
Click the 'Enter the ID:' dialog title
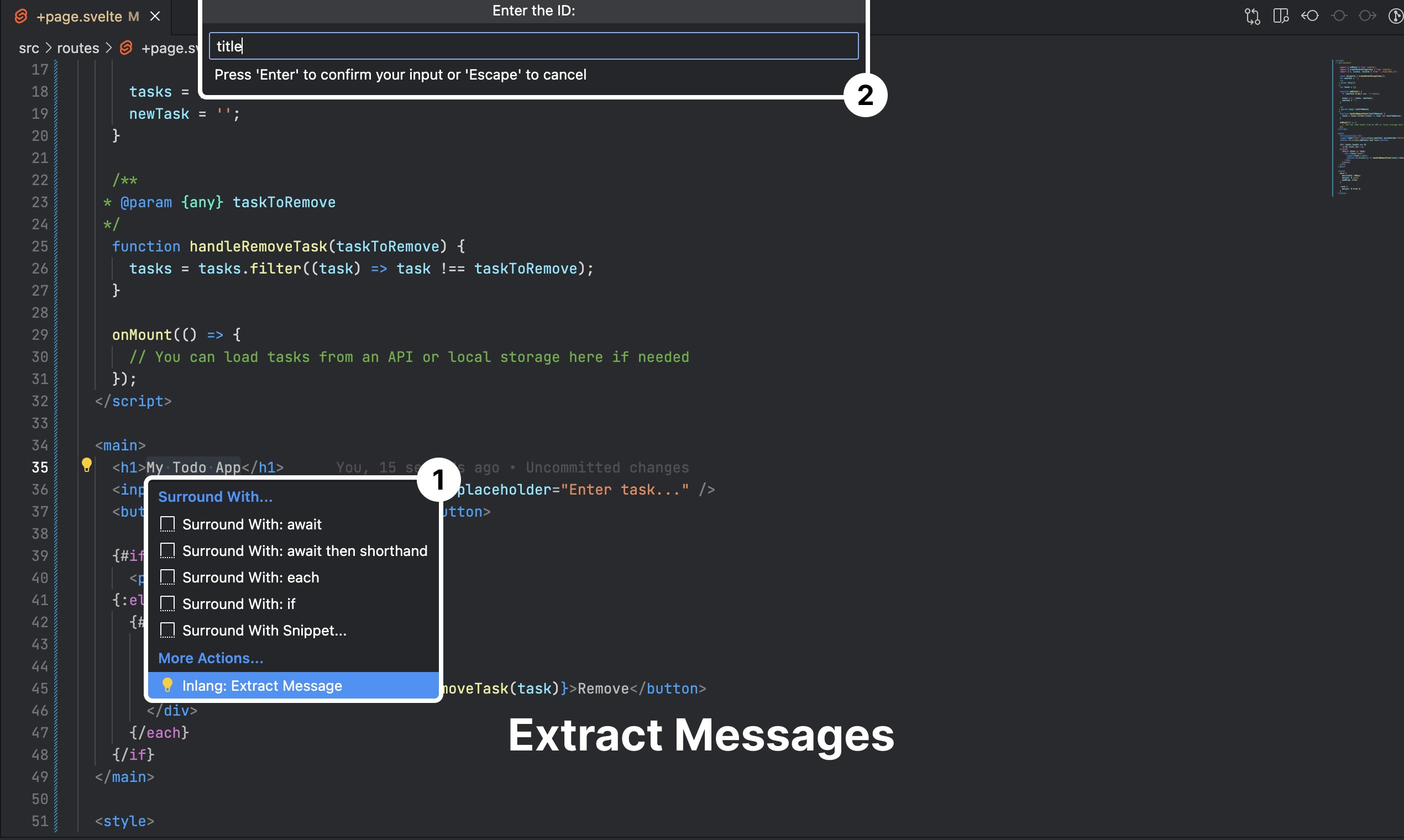(533, 11)
